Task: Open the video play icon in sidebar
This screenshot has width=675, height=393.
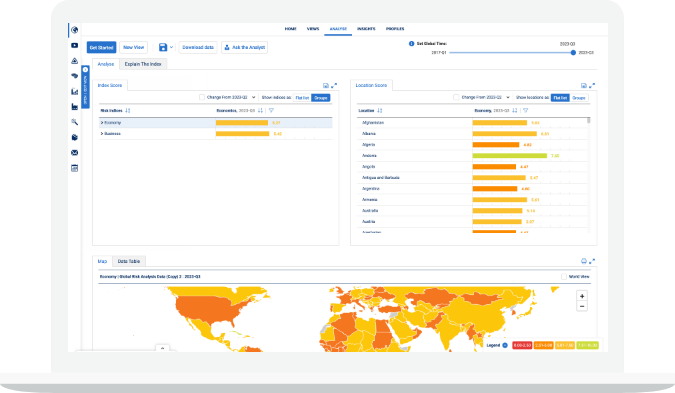Action: point(74,45)
